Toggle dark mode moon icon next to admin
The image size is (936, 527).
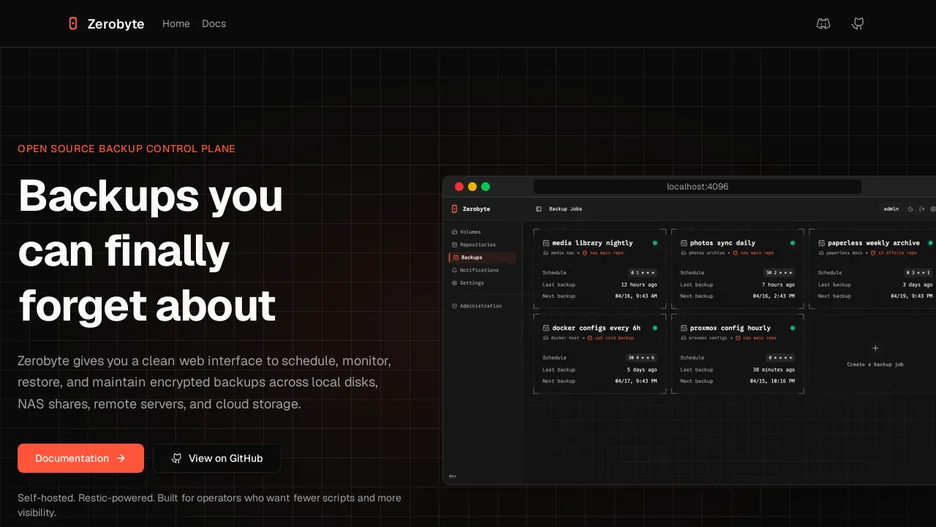click(910, 209)
